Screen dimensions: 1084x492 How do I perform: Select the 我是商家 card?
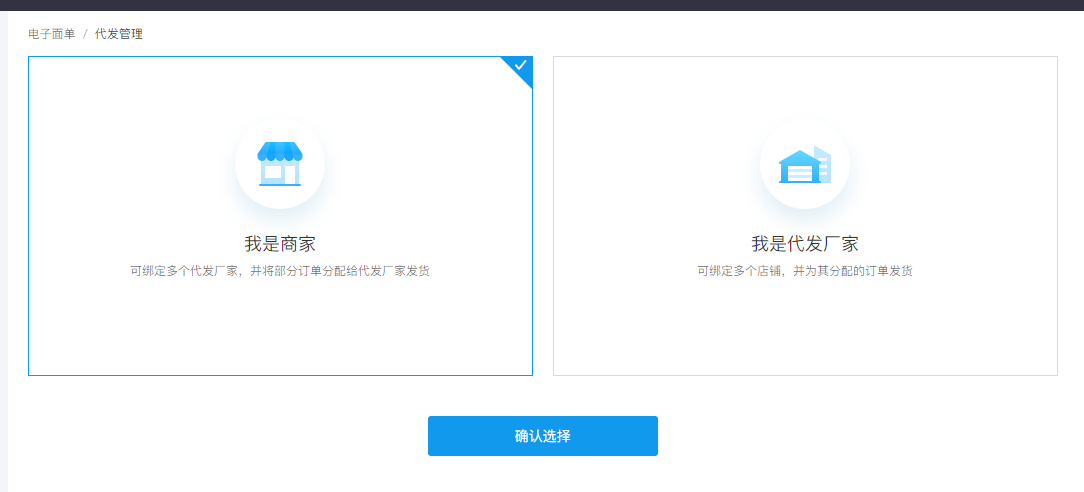pos(280,216)
